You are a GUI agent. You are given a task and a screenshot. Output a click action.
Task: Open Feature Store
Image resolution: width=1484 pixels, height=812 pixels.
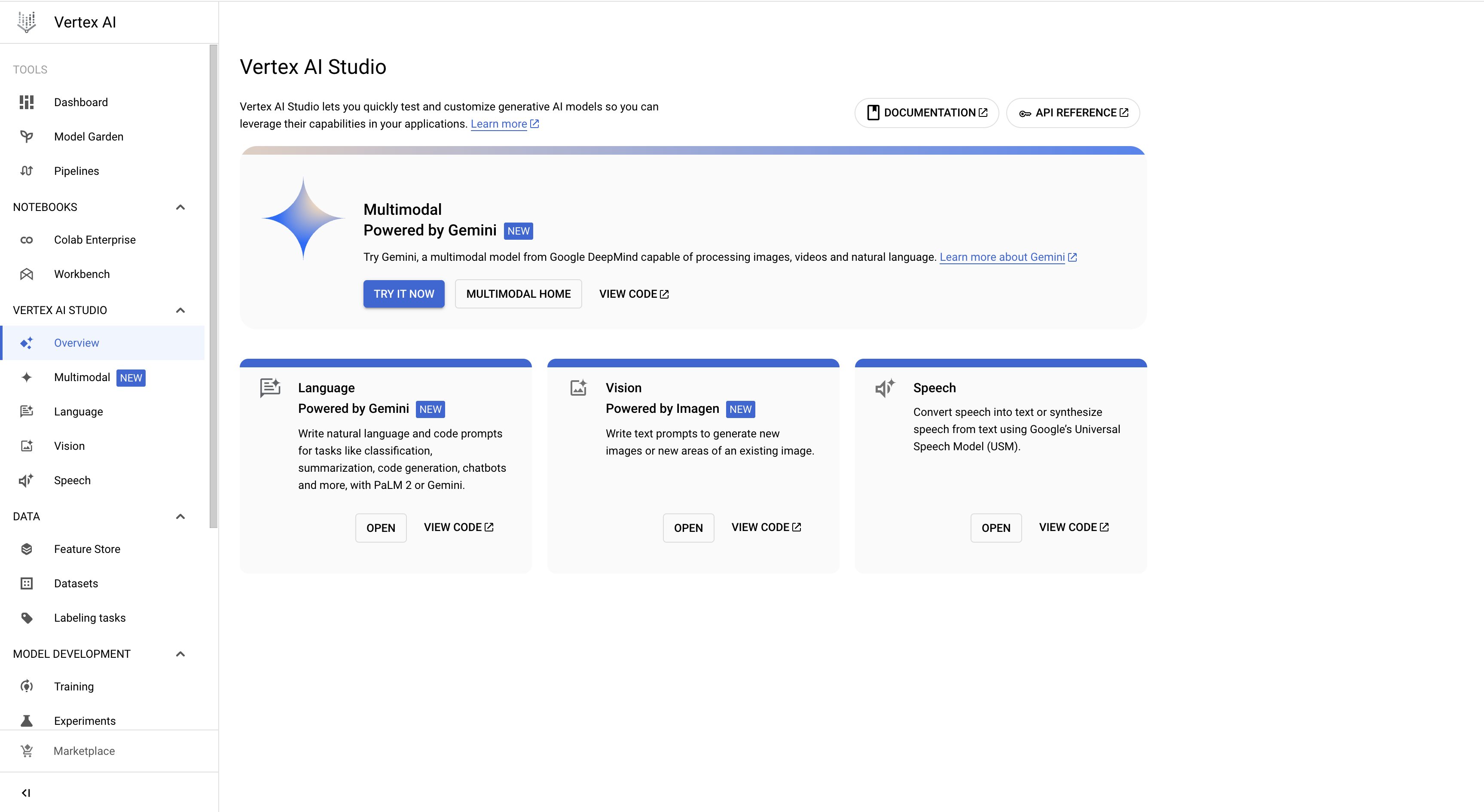pyautogui.click(x=103, y=549)
